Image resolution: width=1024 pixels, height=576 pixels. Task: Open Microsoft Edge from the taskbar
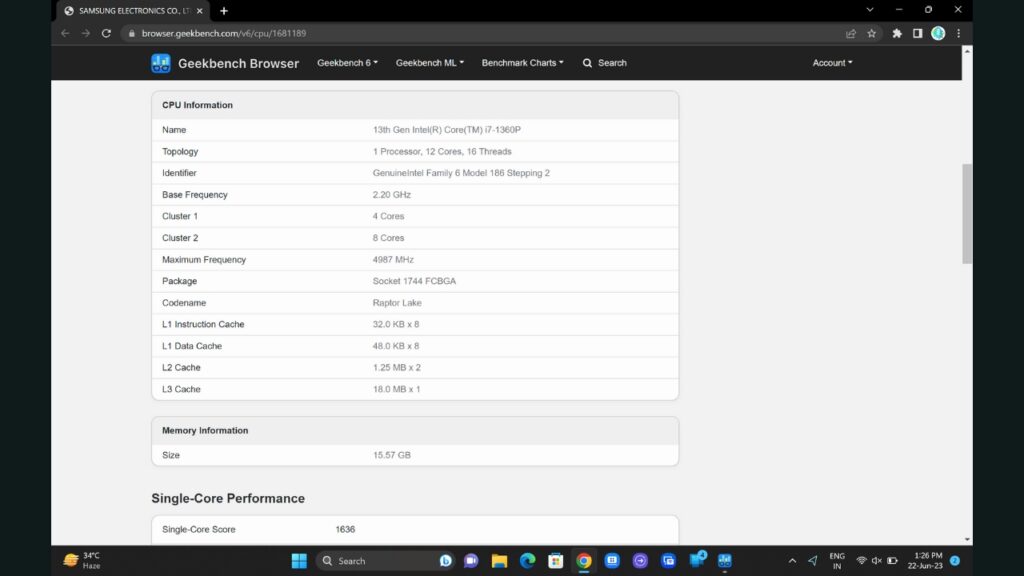tap(528, 560)
